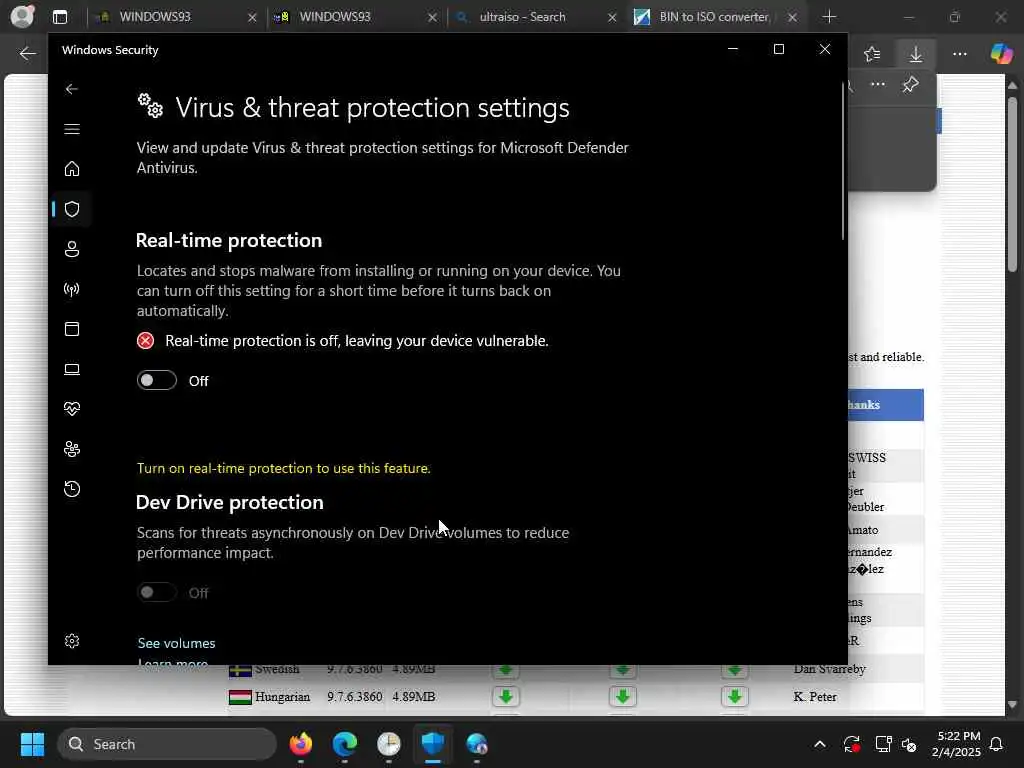Click the taskbar Search box

pyautogui.click(x=167, y=744)
